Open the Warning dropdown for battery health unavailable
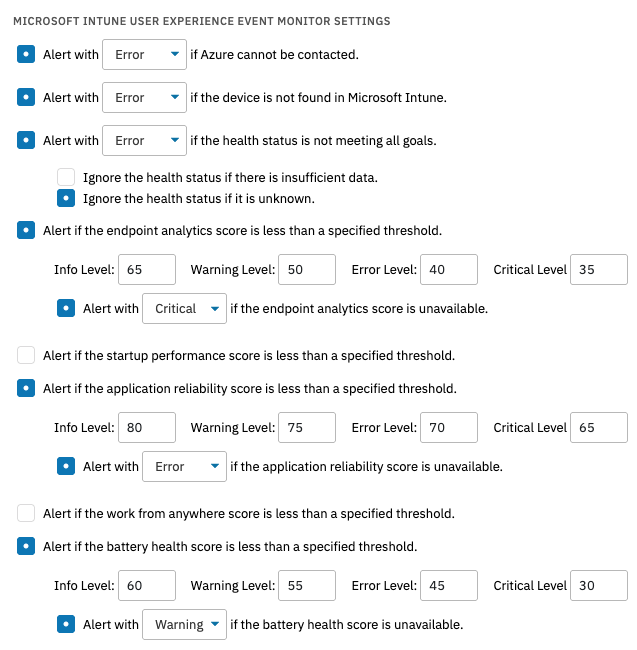This screenshot has width=637, height=650. click(x=184, y=624)
